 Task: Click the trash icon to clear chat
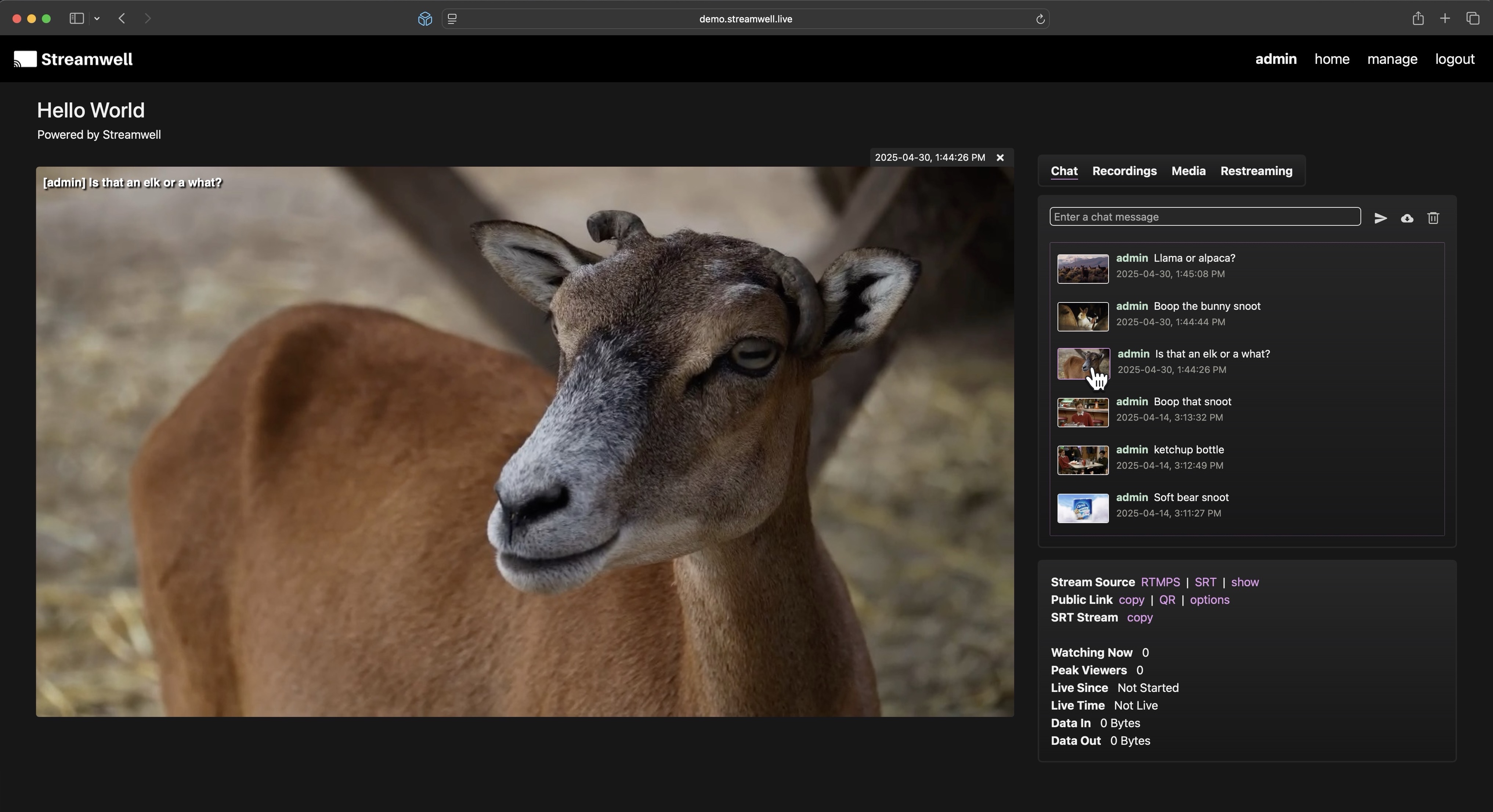tap(1433, 218)
